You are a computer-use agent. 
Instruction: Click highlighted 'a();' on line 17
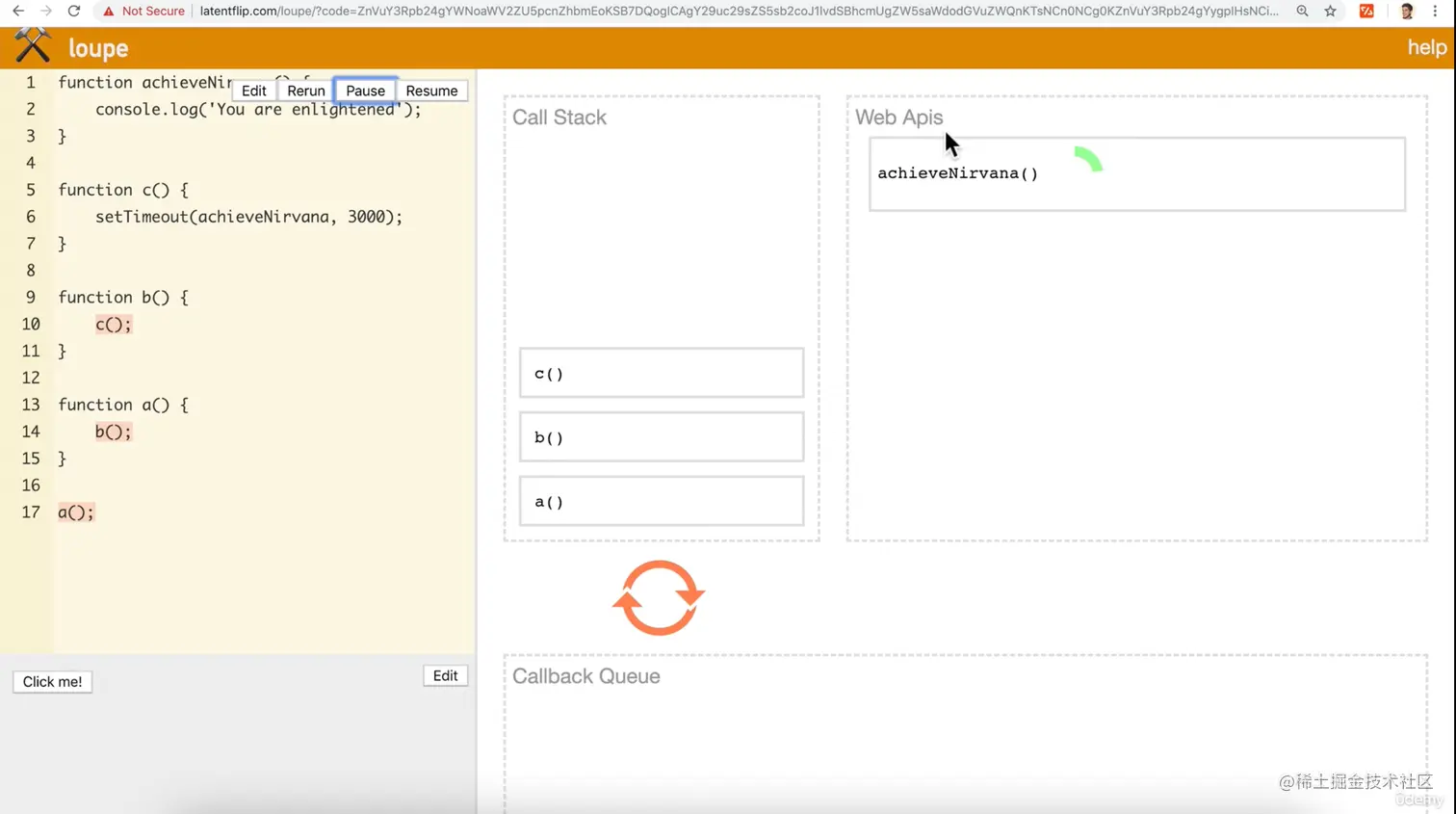76,512
